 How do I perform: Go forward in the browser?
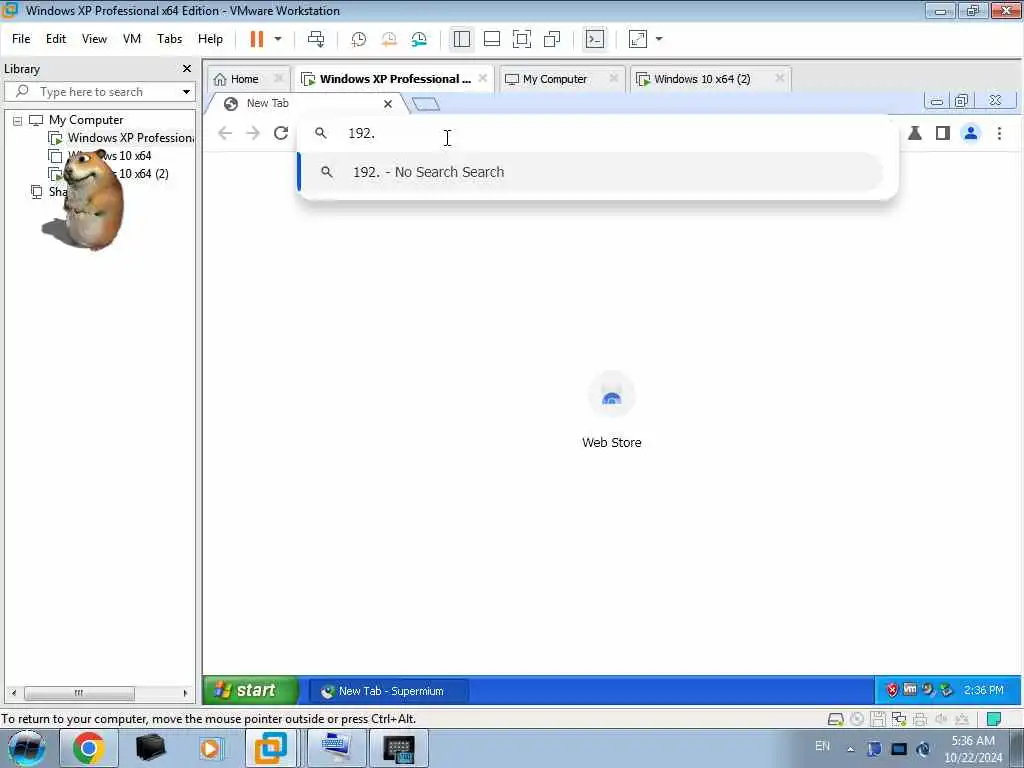(253, 133)
